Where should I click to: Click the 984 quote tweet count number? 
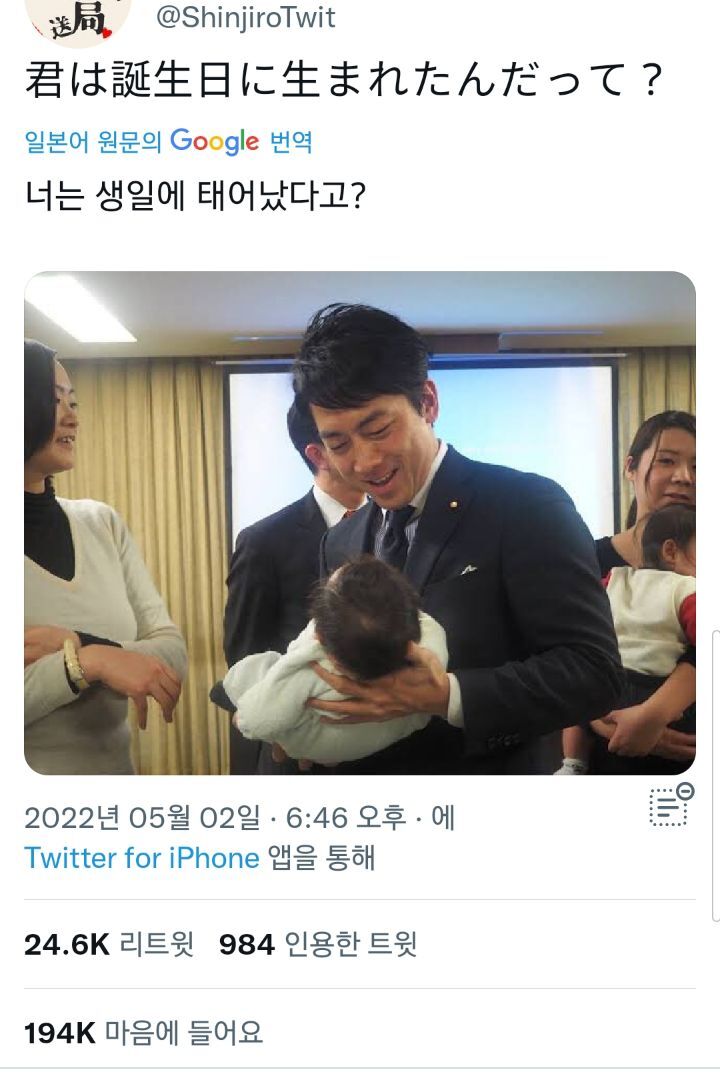tap(247, 945)
